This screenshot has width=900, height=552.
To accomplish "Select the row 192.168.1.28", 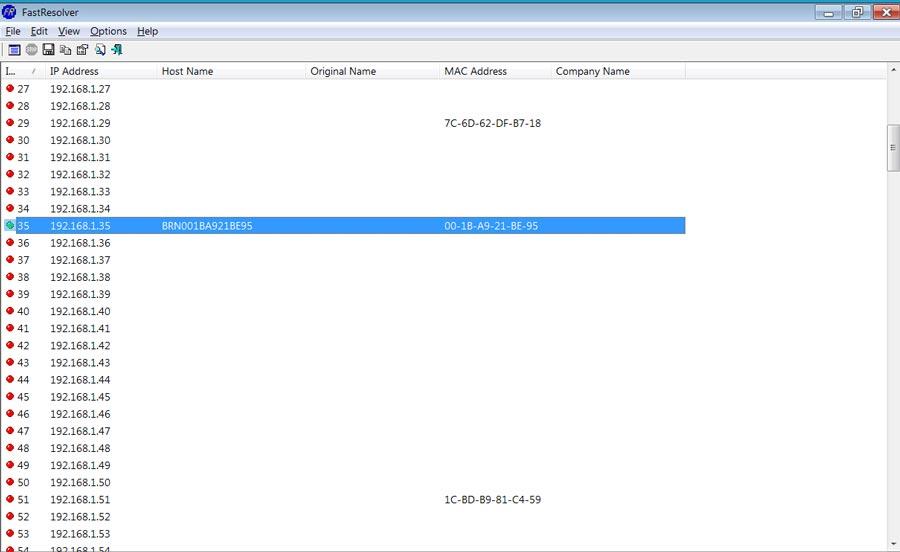I will click(343, 106).
